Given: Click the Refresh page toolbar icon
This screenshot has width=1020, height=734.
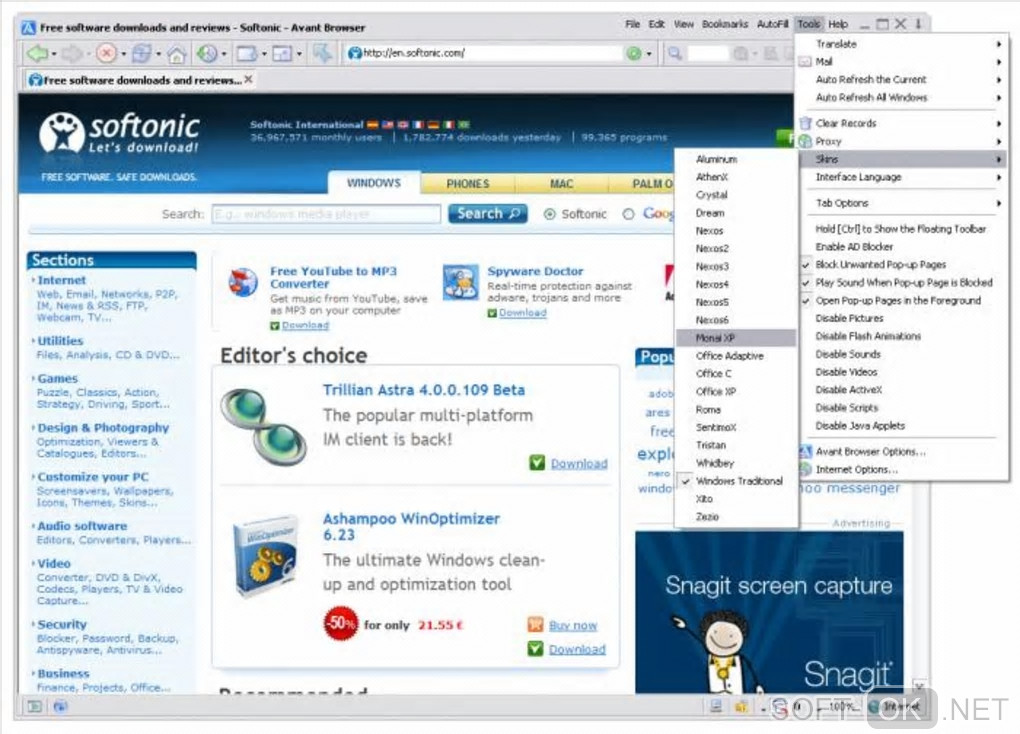Looking at the screenshot, I should pyautogui.click(x=141, y=53).
